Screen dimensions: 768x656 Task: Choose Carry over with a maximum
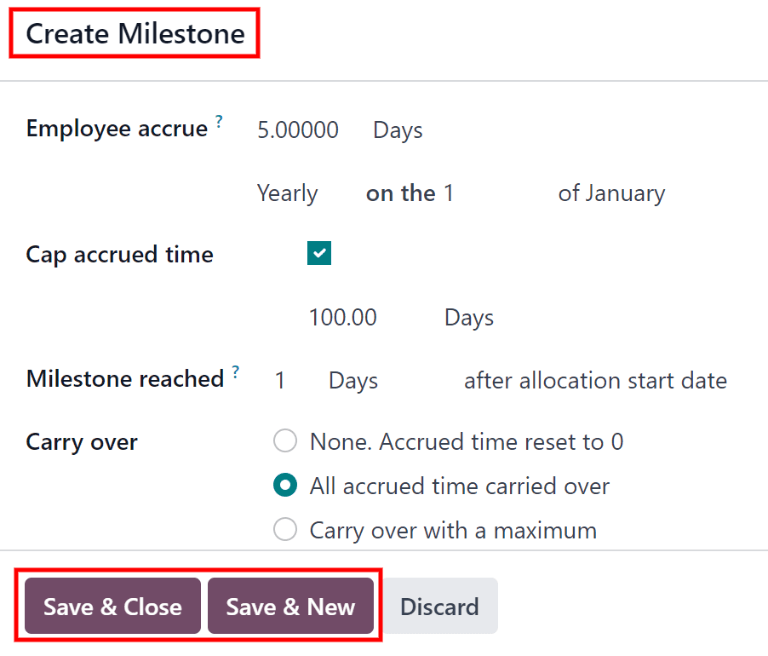coord(285,529)
